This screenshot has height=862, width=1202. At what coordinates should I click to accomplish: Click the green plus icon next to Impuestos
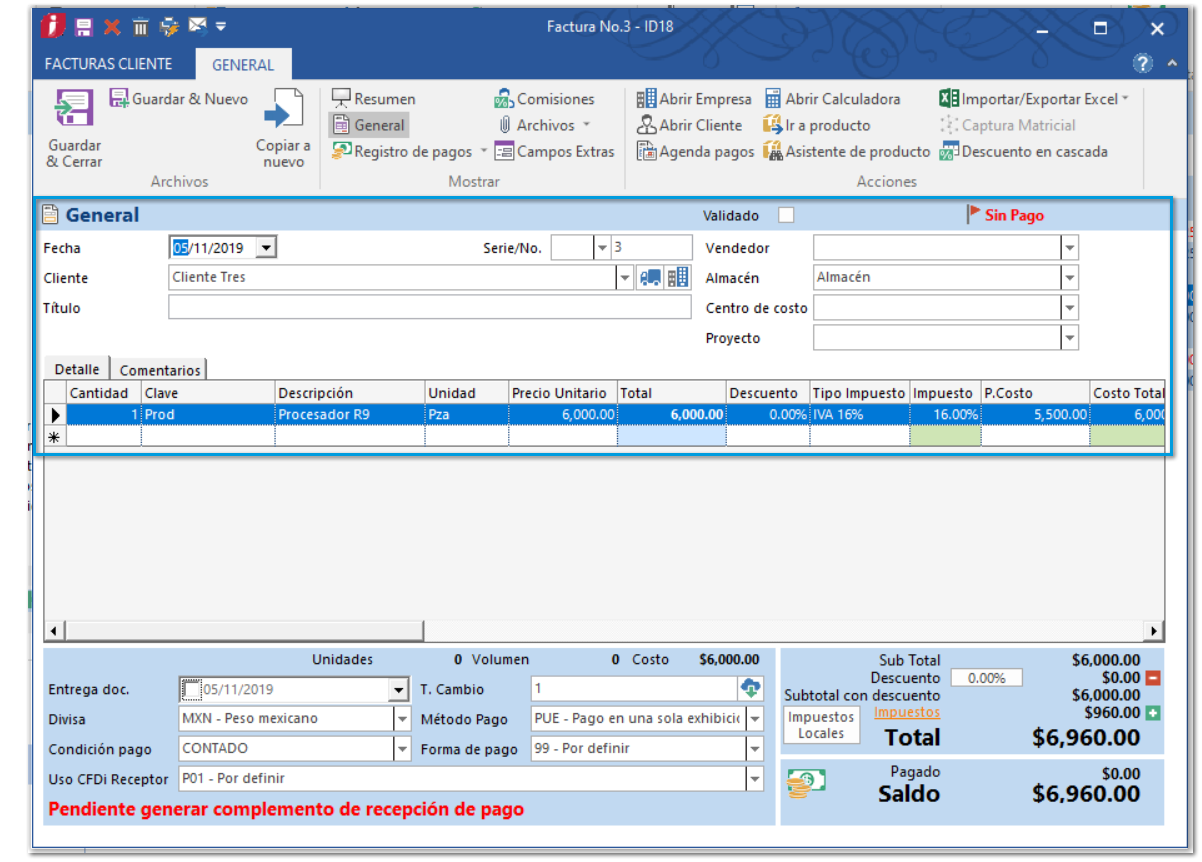(x=1152, y=713)
